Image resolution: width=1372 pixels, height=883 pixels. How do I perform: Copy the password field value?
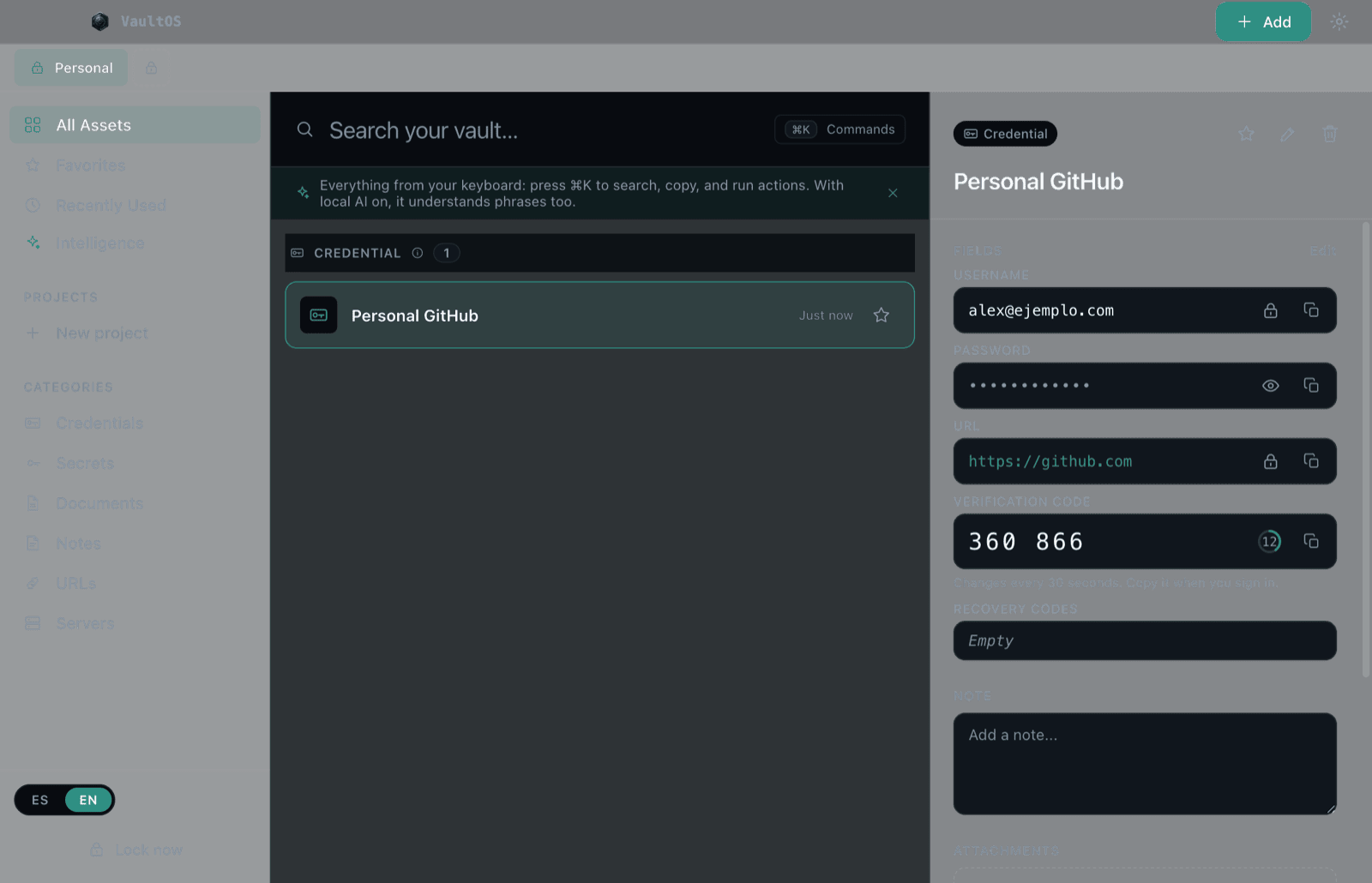pos(1311,386)
